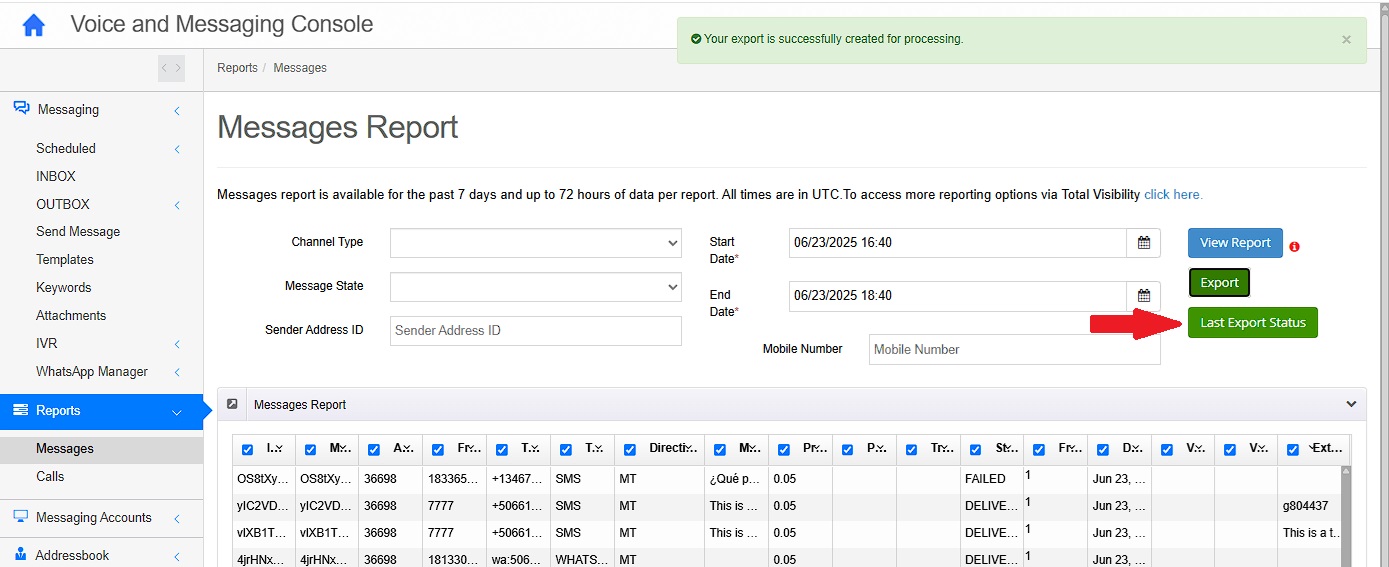Select the '+13467…' recipient cell

click(518, 479)
